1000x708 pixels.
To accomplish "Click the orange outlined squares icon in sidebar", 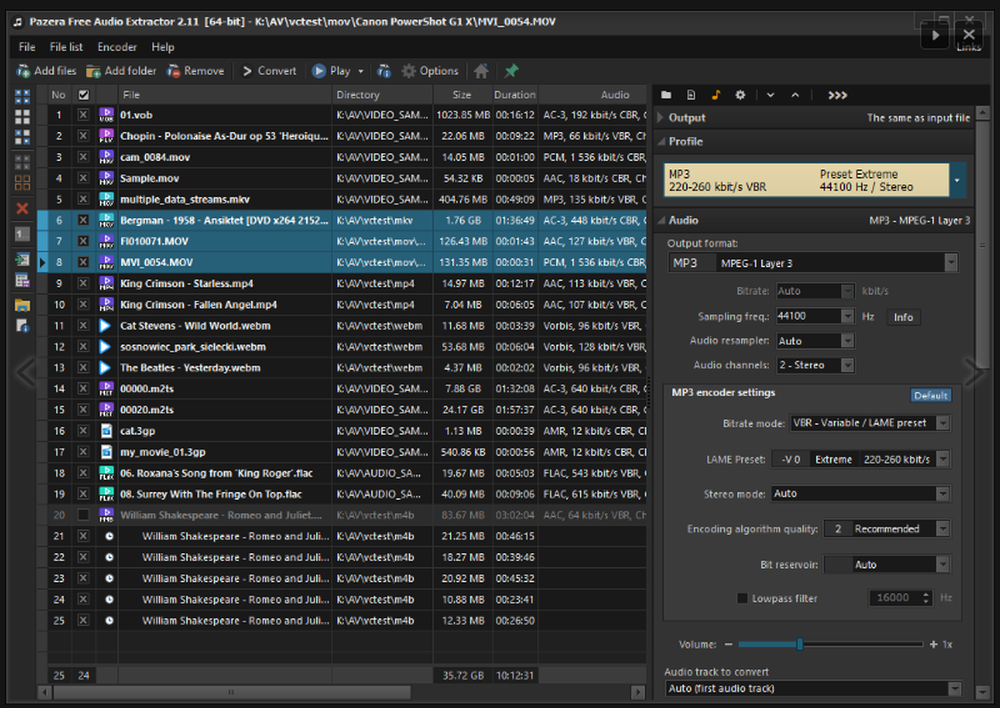I will click(22, 182).
